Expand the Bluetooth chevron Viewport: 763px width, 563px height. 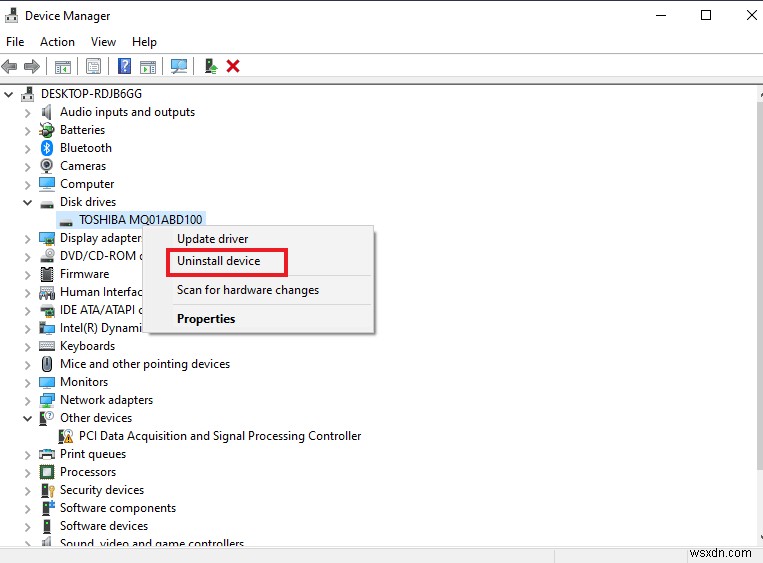(27, 149)
